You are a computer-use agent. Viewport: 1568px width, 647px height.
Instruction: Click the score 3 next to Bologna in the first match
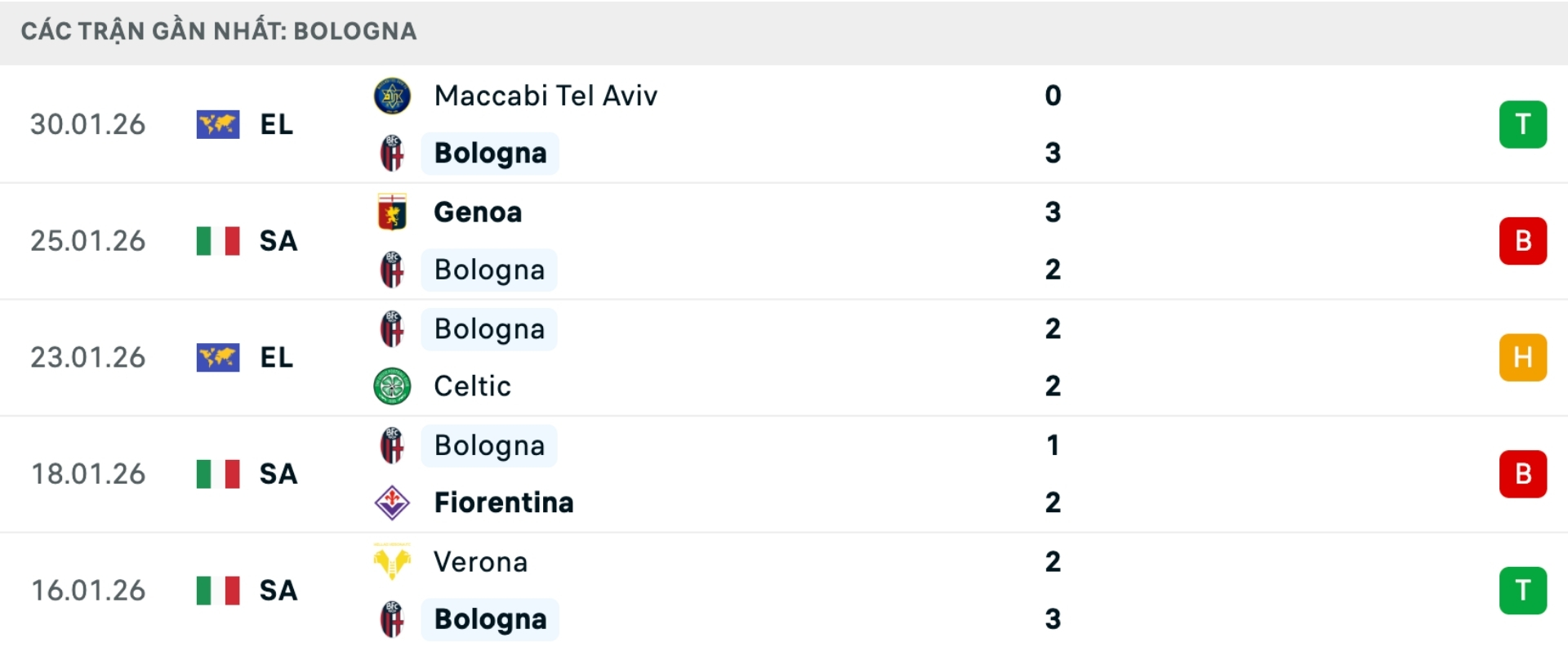1053,153
